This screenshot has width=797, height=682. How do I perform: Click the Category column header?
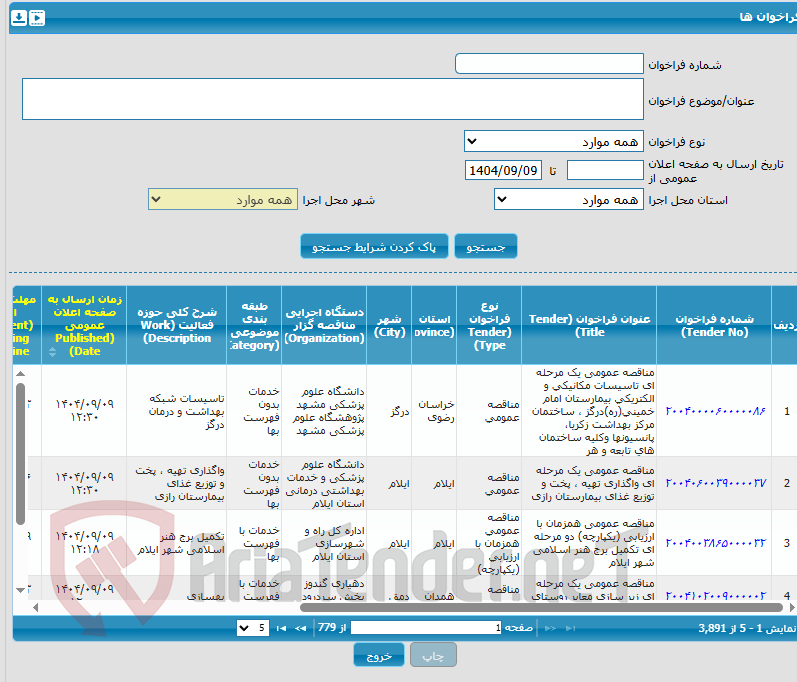tap(254, 325)
